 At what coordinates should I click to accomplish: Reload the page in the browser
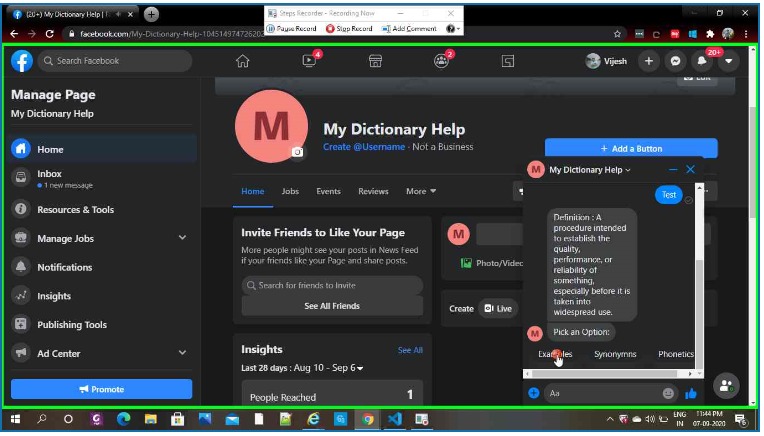[x=49, y=34]
